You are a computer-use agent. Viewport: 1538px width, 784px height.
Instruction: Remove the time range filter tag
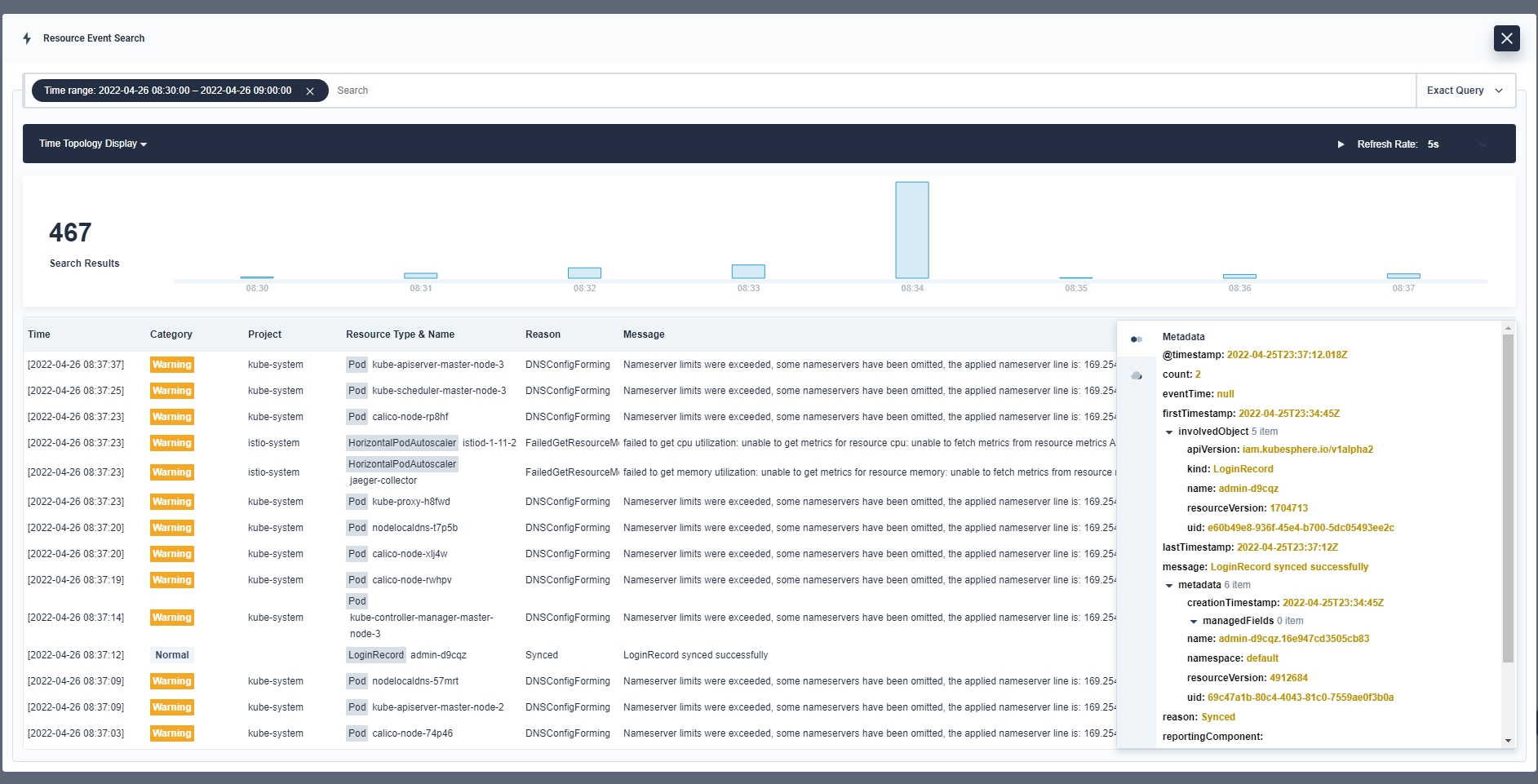click(x=310, y=91)
